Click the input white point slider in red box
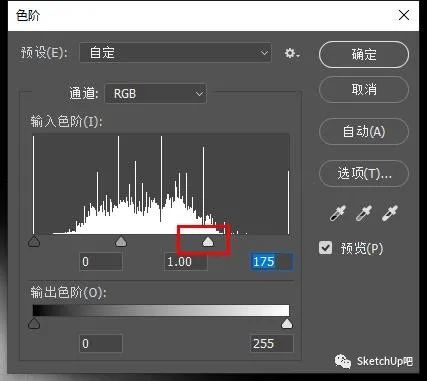 pyautogui.click(x=208, y=242)
